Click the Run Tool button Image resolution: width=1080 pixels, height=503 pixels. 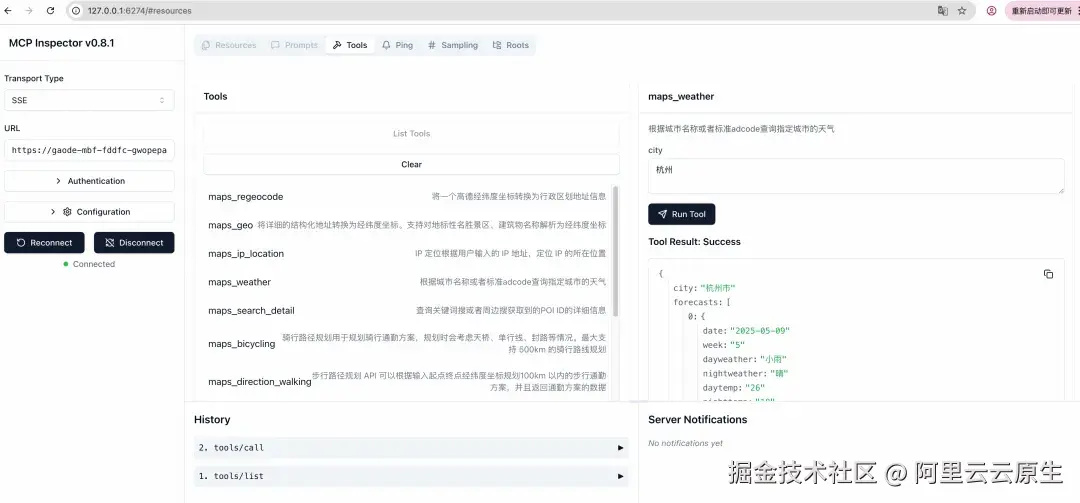coord(681,214)
